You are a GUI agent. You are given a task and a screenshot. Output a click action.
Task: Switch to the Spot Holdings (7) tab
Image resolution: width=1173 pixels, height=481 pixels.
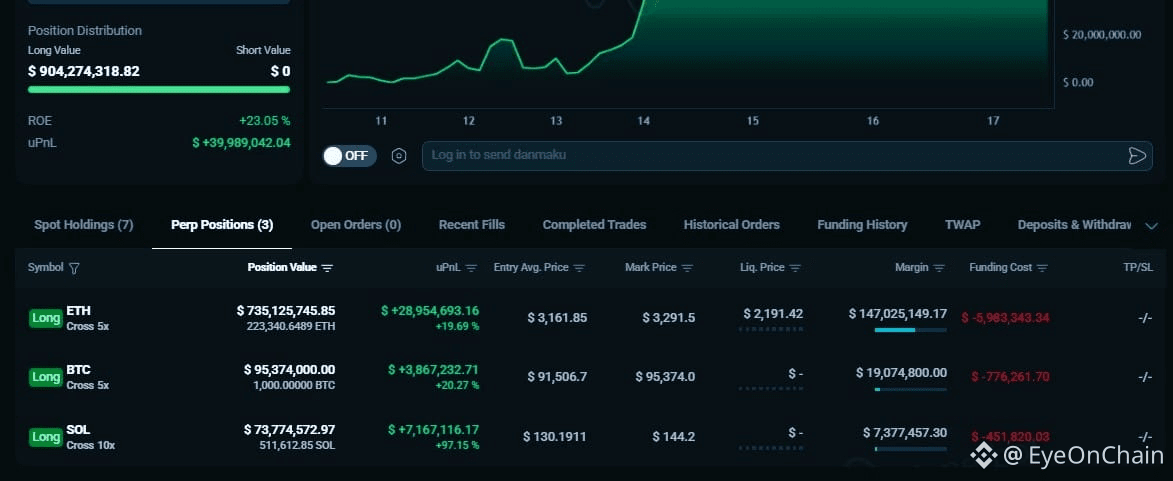pos(83,225)
